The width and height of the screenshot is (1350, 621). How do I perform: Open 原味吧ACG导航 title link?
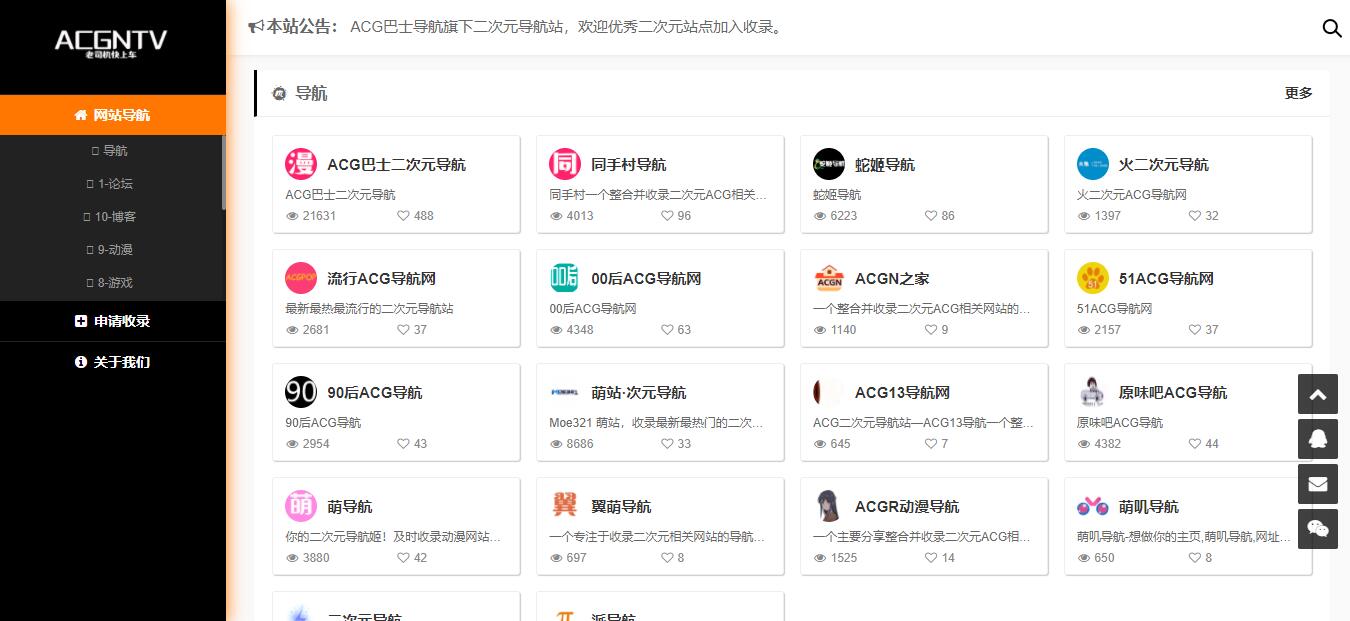pyautogui.click(x=1172, y=392)
